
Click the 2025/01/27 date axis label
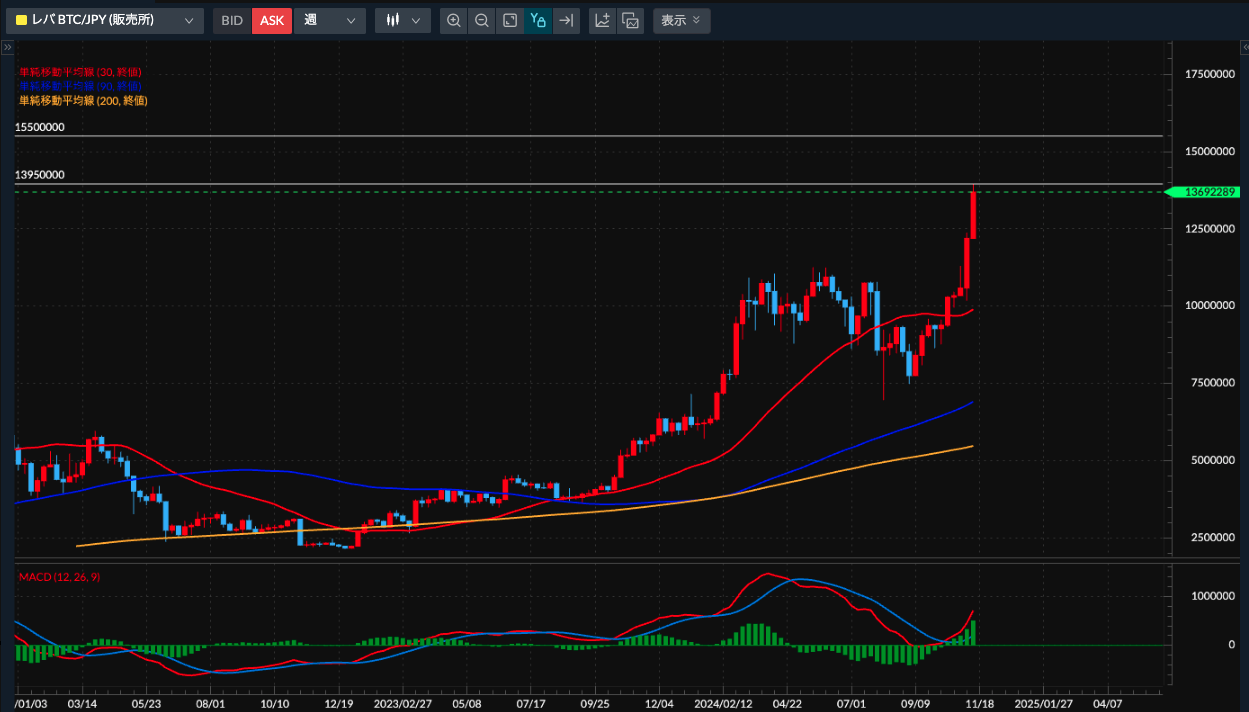1044,703
